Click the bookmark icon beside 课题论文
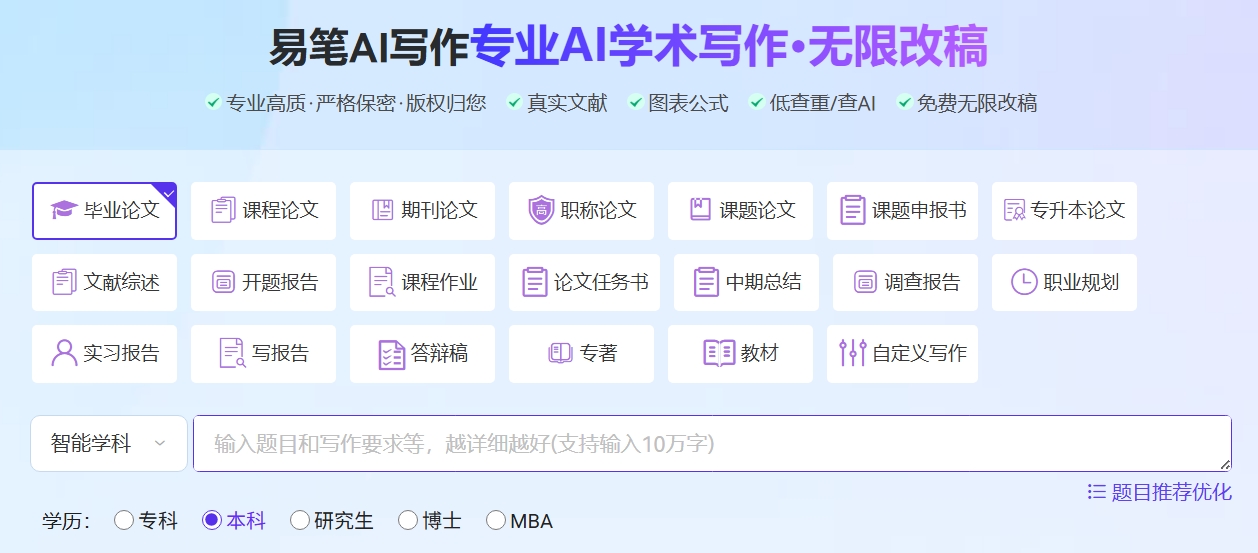Viewport: 1258px width, 553px height. [x=700, y=210]
